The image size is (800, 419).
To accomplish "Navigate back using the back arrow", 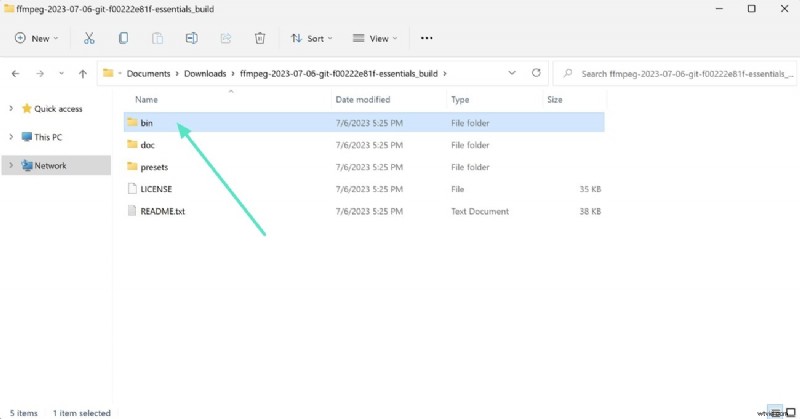I will coord(16,73).
